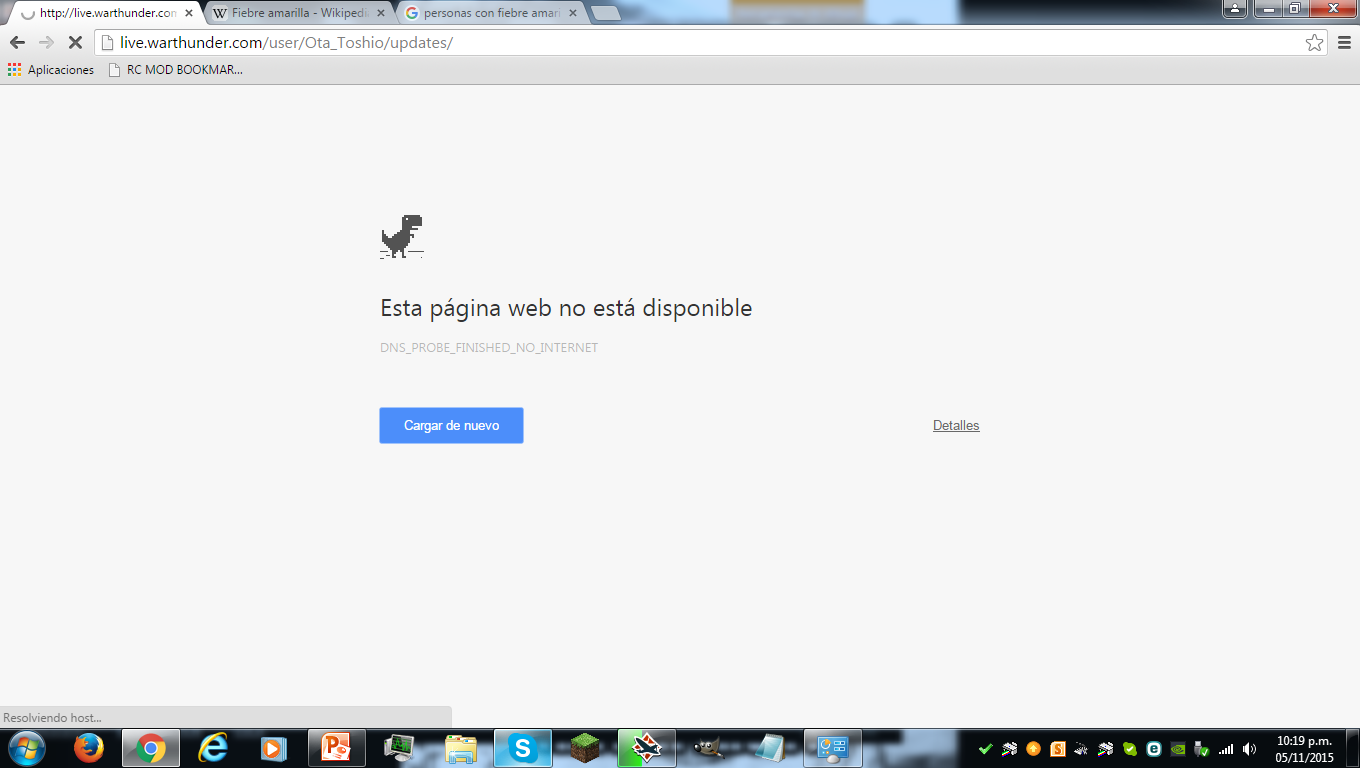
Task: Launch Skype from the taskbar
Action: point(522,747)
